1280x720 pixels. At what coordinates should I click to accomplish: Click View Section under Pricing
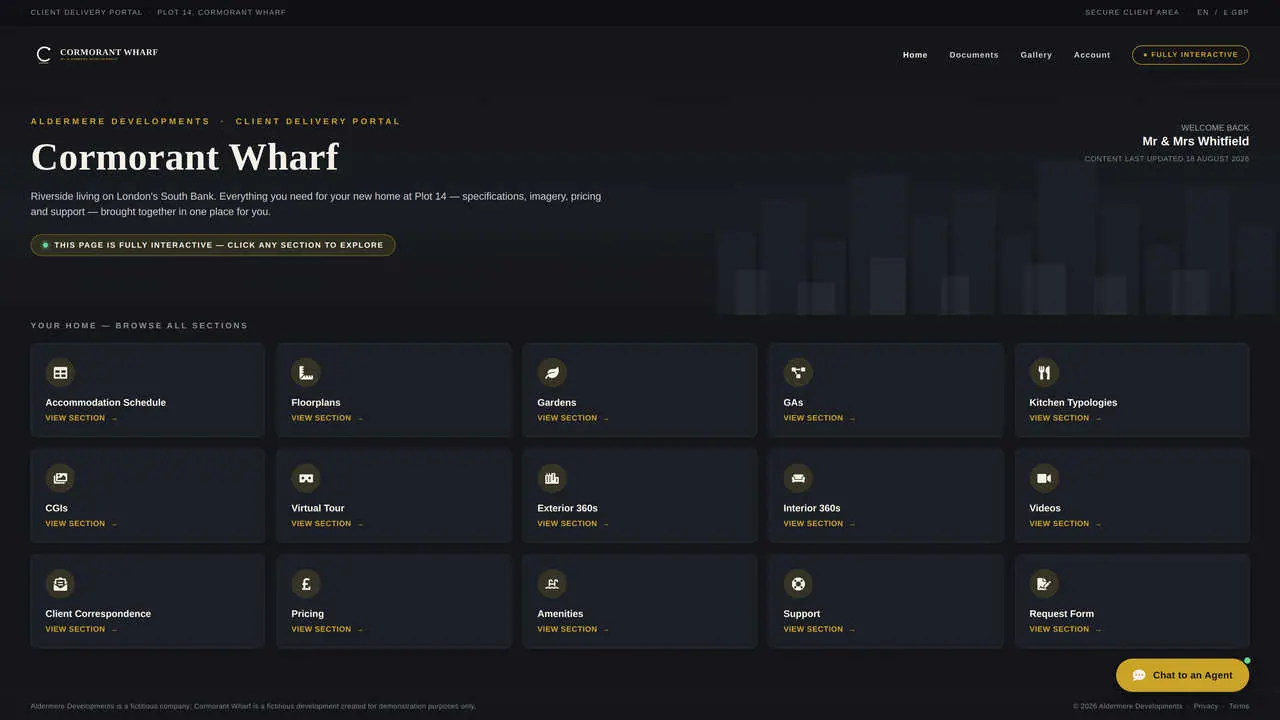pyautogui.click(x=327, y=629)
